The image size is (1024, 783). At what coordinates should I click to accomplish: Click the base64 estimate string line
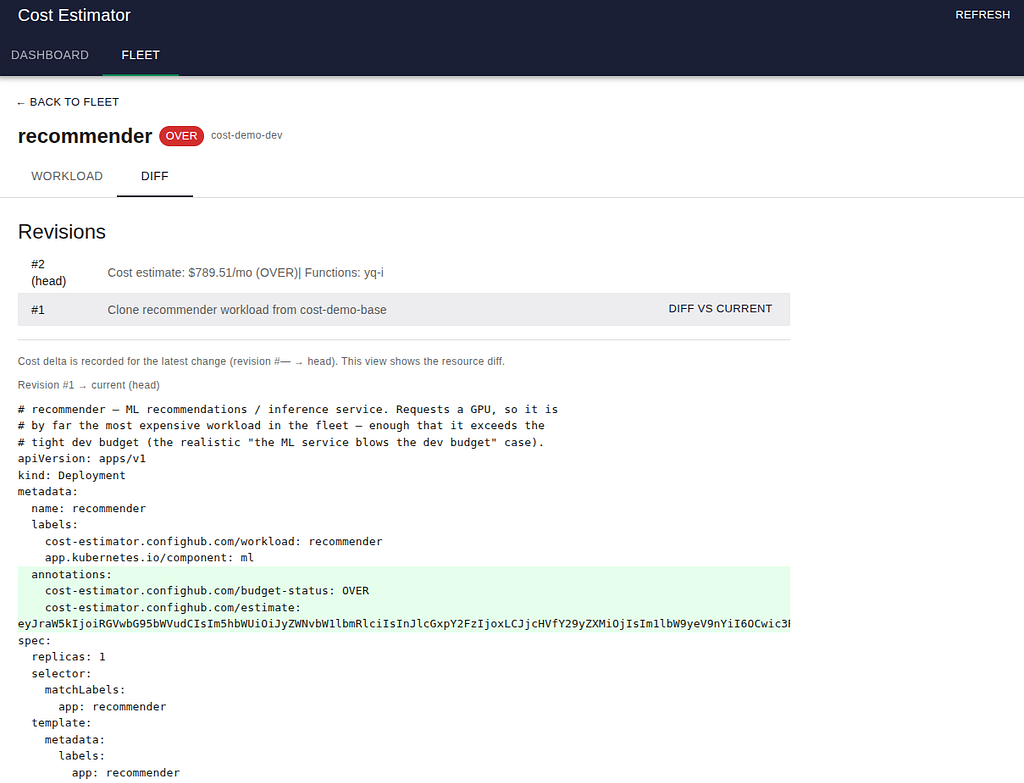(x=404, y=624)
